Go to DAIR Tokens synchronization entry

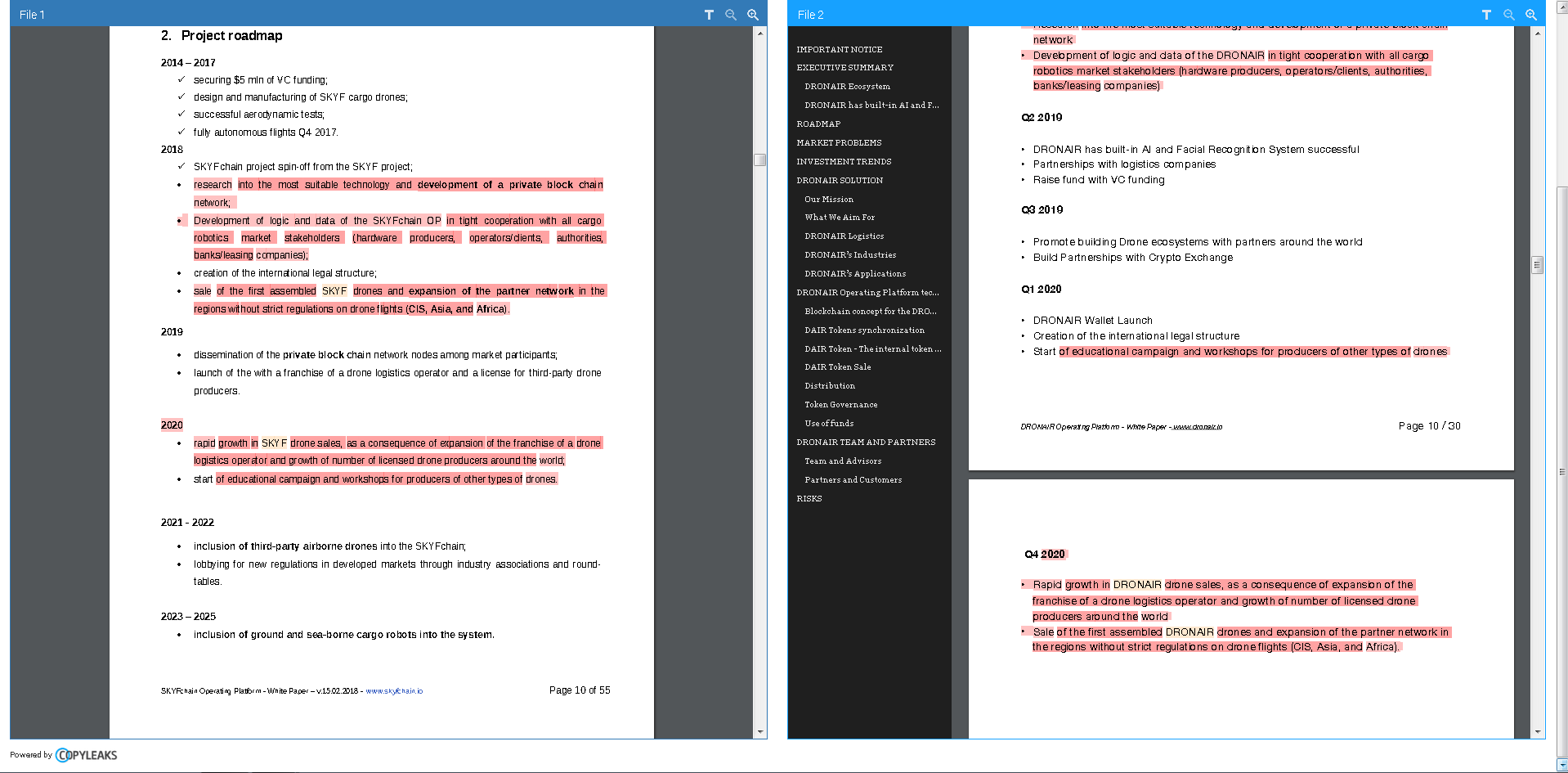tap(864, 330)
